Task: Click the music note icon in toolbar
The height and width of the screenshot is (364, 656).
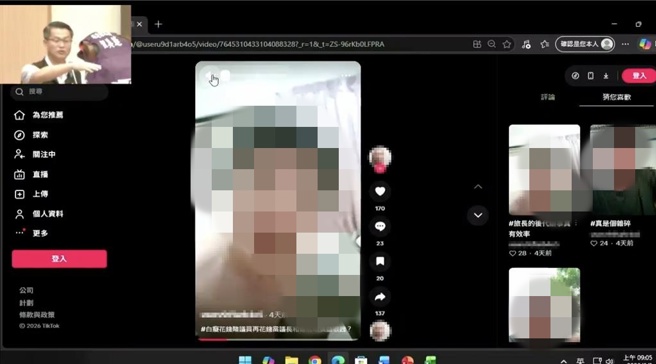Action: tap(526, 44)
